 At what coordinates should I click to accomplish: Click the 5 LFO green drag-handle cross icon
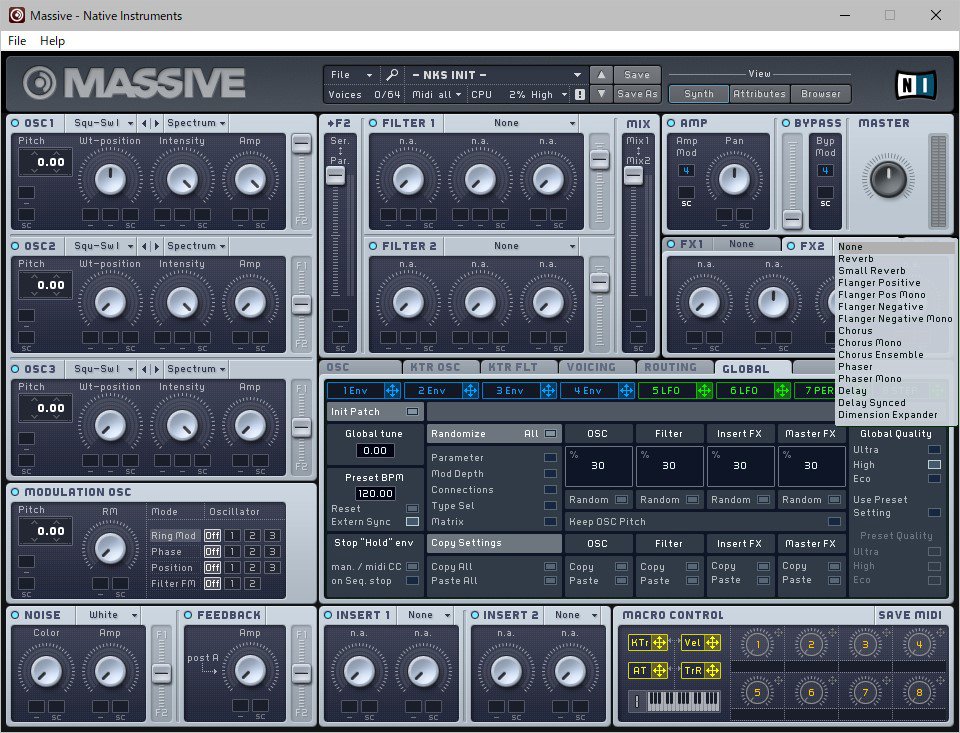click(704, 390)
